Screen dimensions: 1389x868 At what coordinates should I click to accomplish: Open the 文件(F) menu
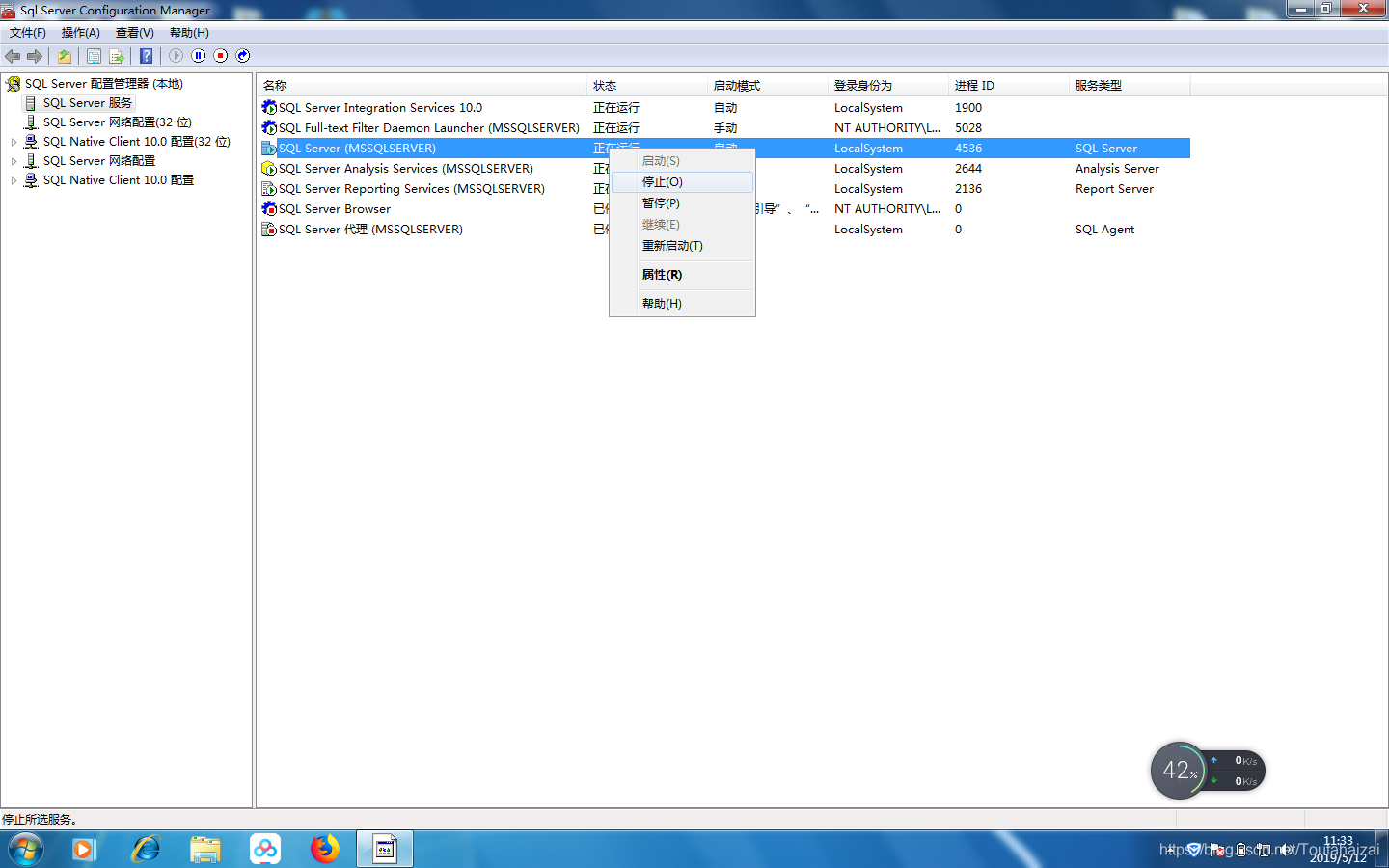28,33
